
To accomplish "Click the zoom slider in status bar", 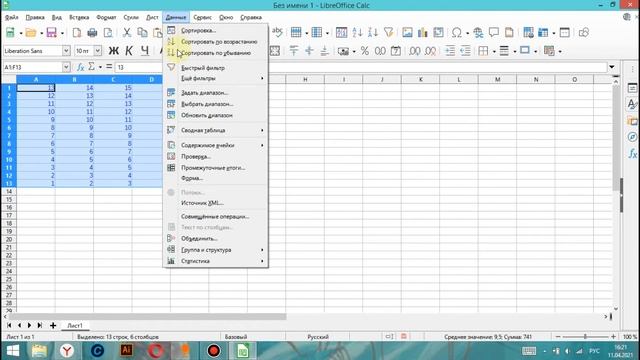I will [585, 337].
